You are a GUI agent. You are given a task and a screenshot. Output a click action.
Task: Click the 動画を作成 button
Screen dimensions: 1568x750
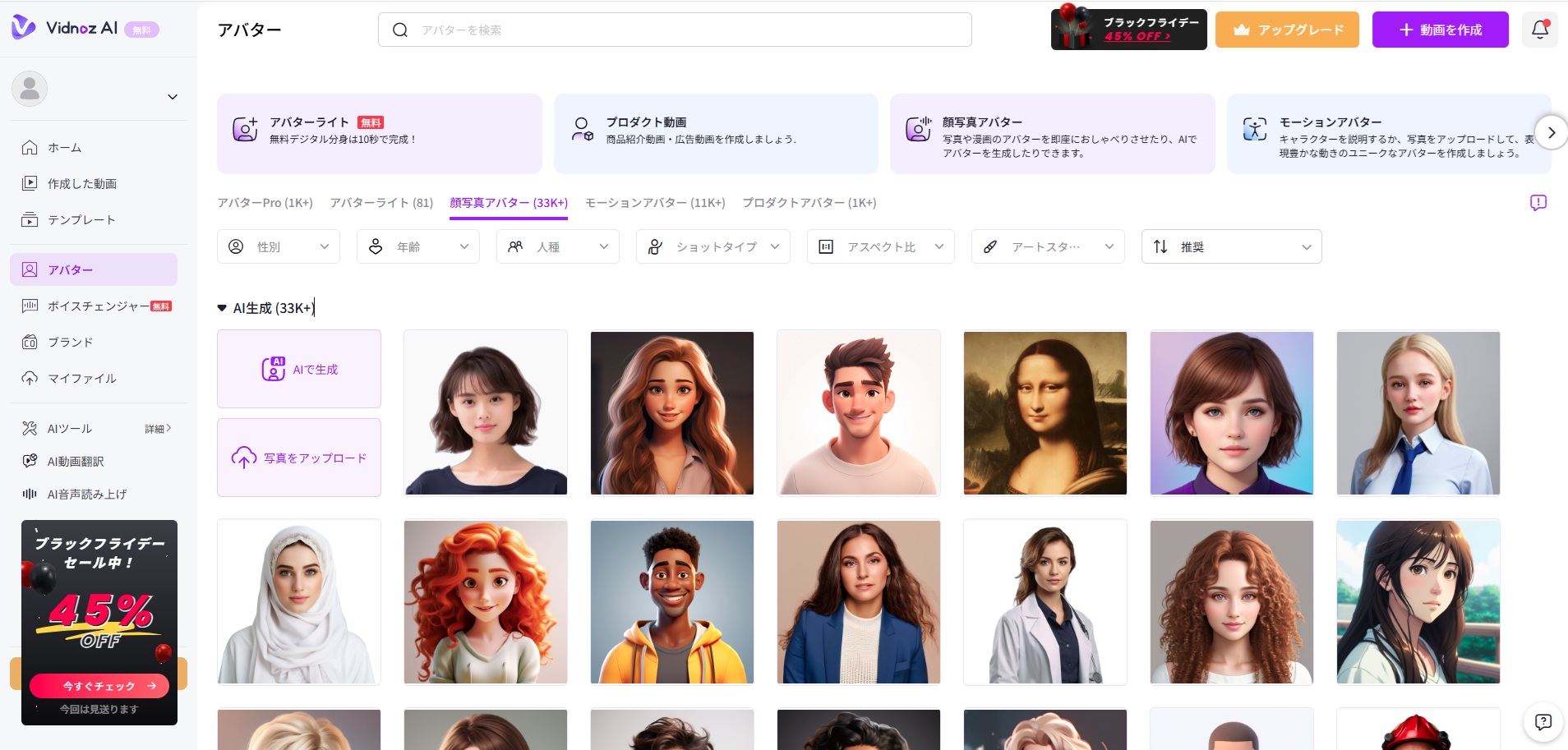1440,30
